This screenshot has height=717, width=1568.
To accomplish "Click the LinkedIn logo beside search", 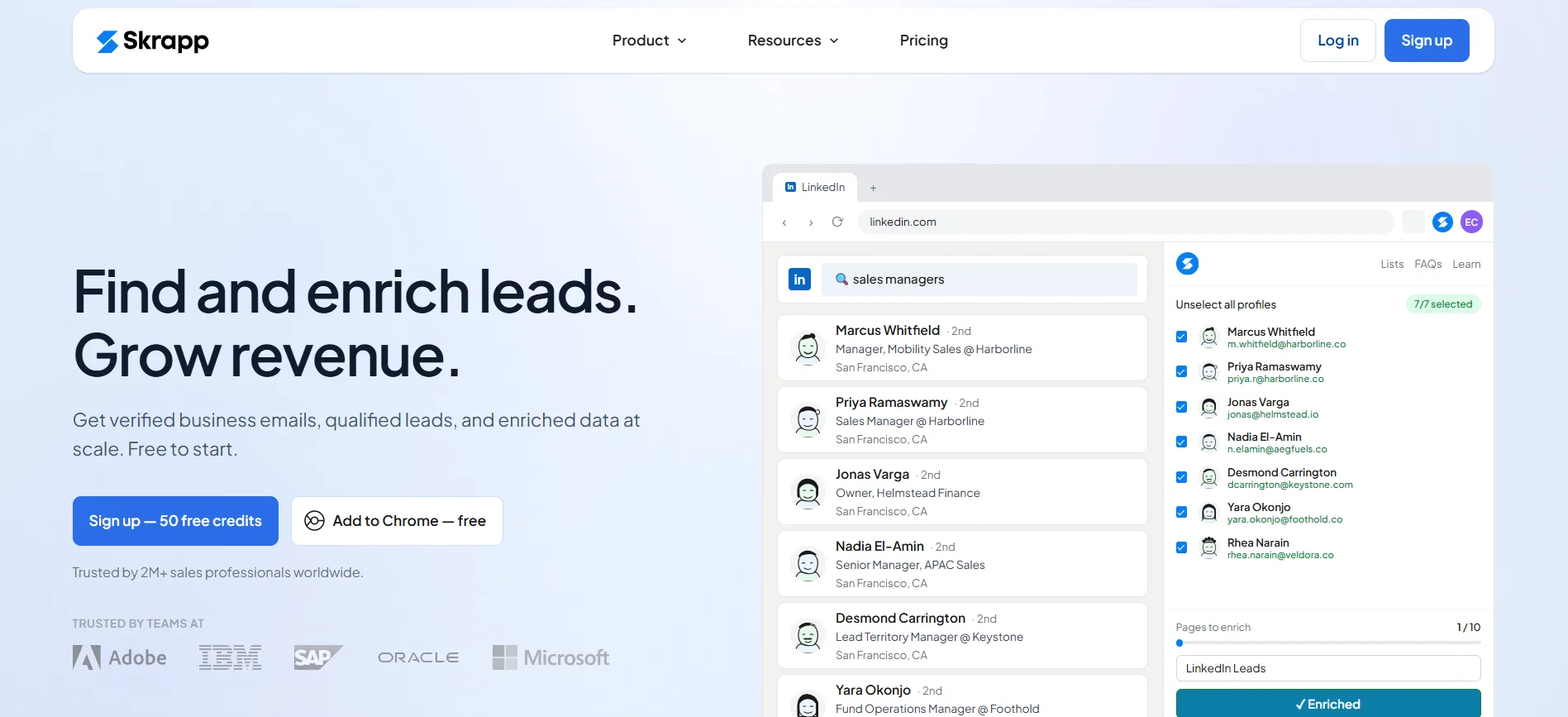I will tap(799, 280).
